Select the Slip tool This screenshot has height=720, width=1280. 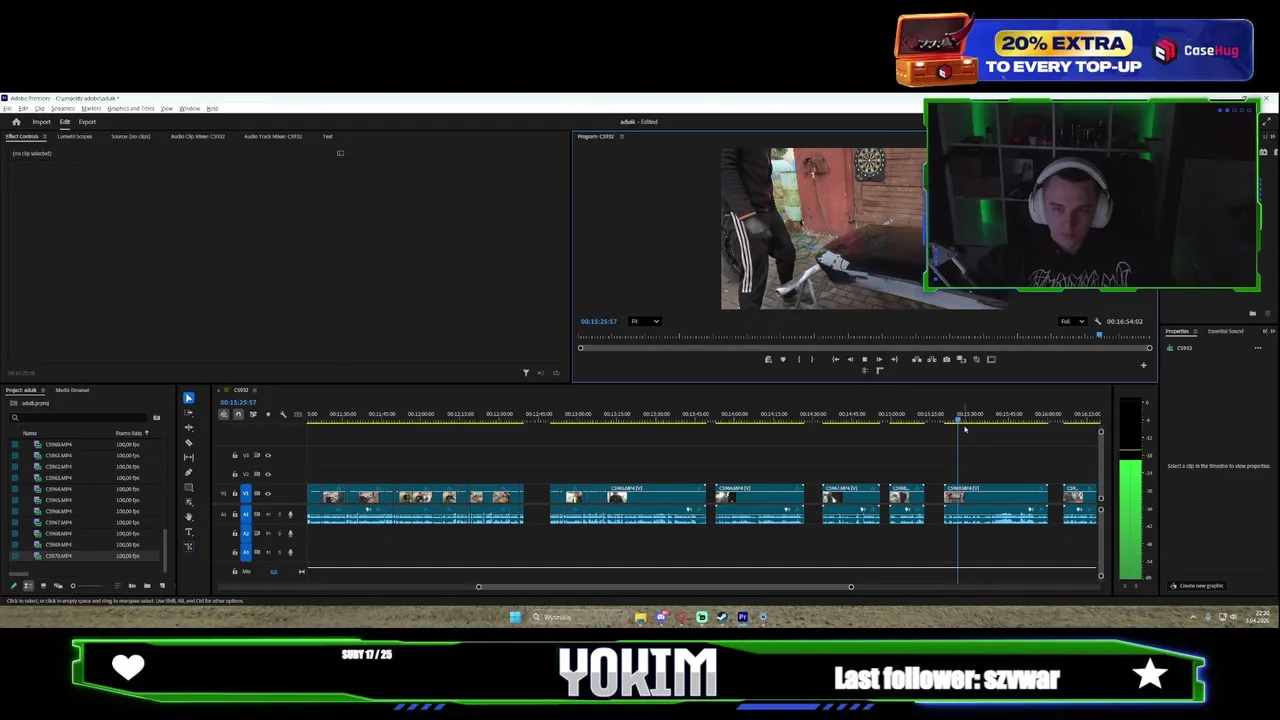coord(189,457)
